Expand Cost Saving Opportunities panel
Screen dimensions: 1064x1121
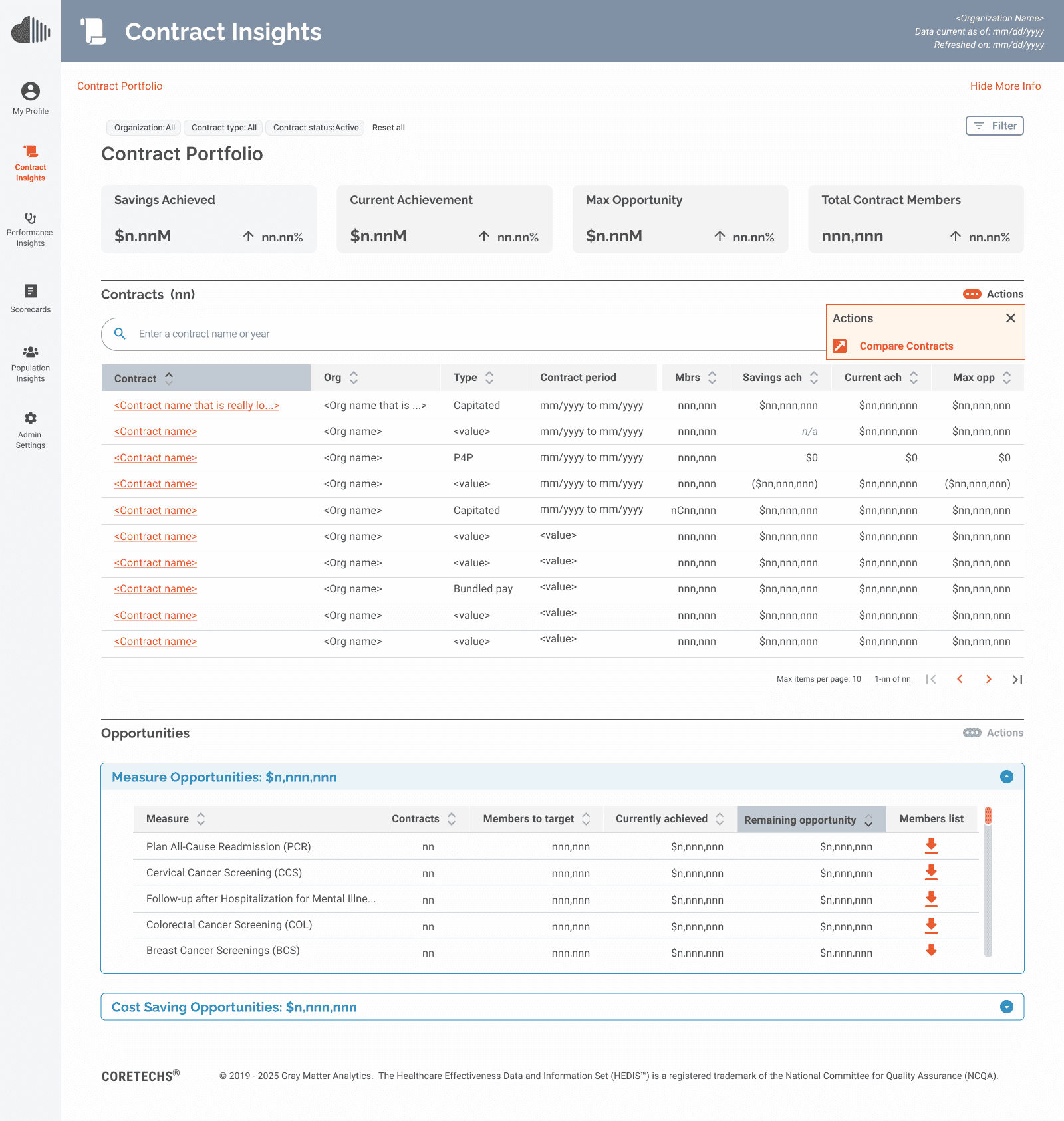coord(1007,1007)
